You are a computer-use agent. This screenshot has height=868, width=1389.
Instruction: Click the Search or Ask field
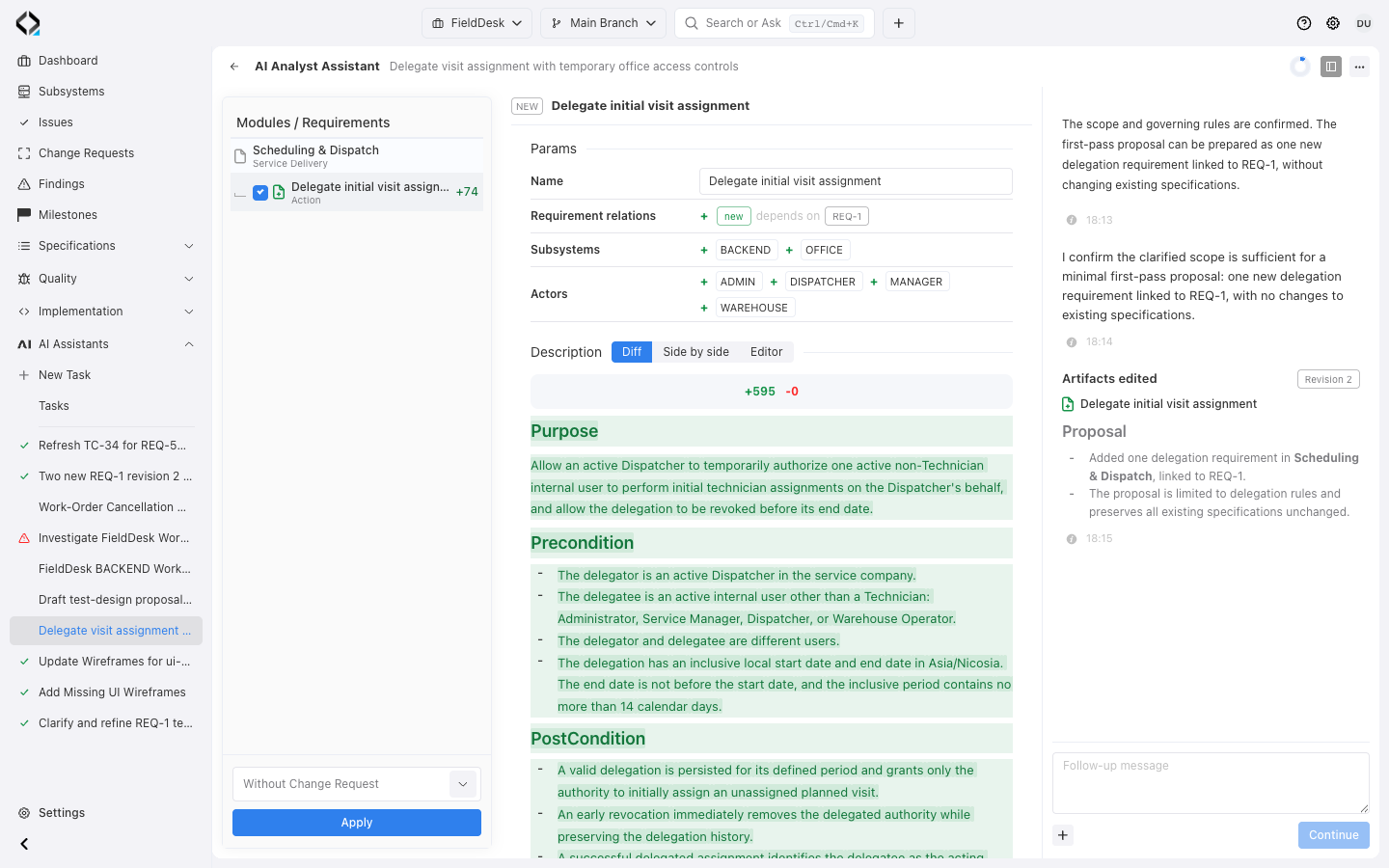click(x=775, y=23)
